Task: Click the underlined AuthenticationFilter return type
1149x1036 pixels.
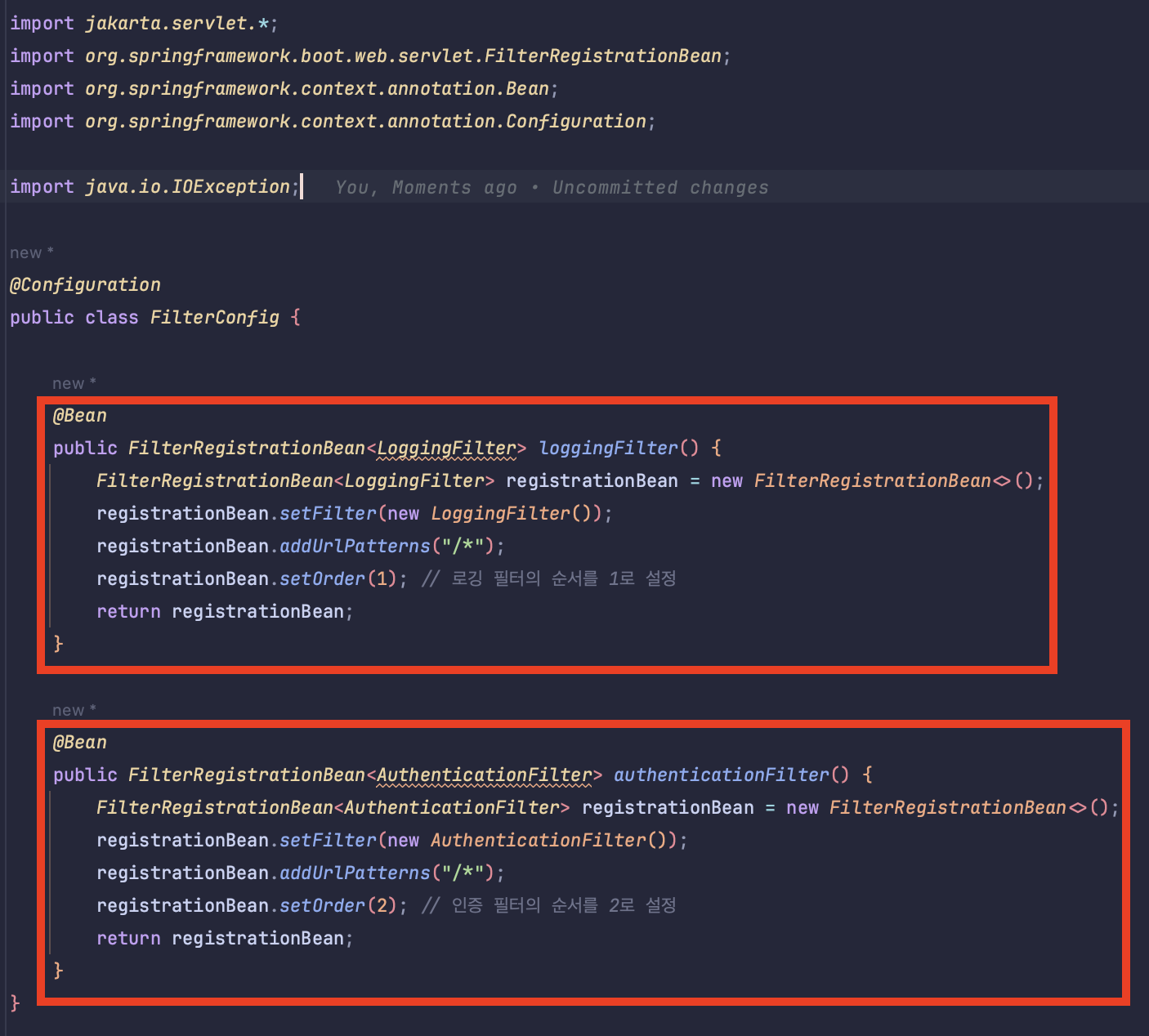Action: (485, 775)
